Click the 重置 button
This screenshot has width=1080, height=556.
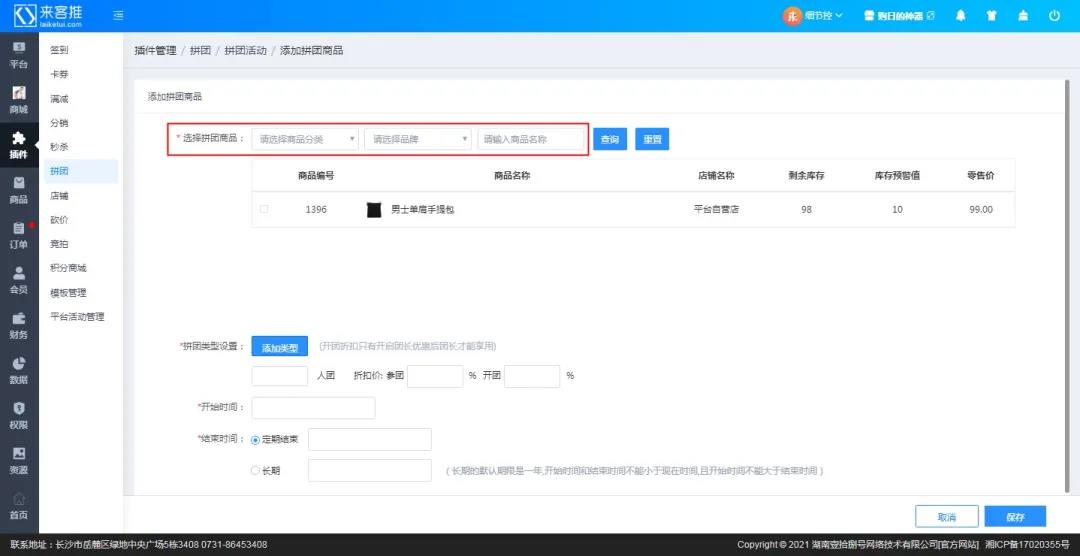[652, 139]
